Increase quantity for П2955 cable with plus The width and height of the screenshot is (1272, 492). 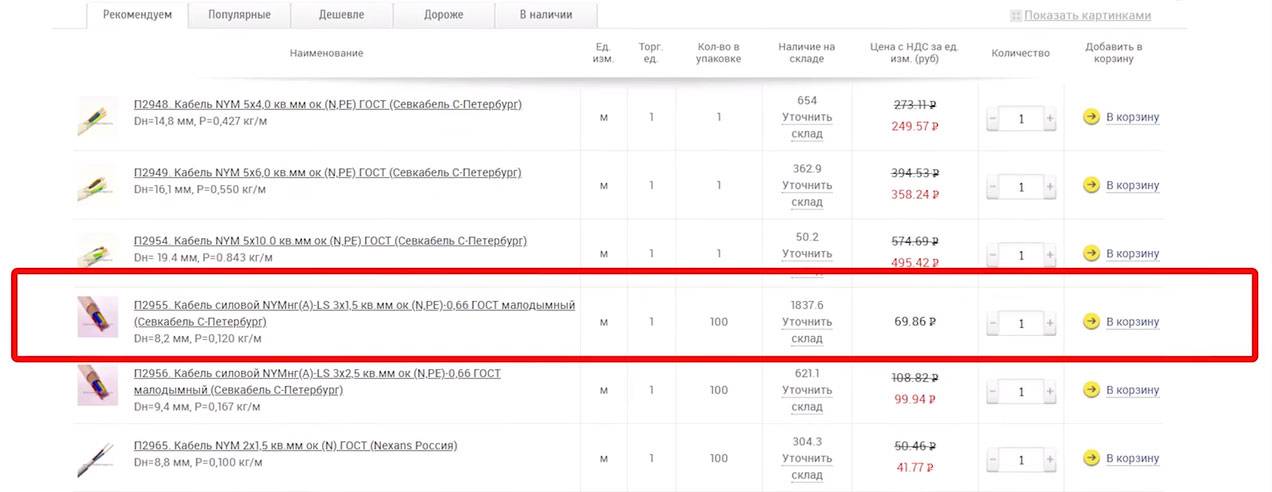[x=1050, y=324]
